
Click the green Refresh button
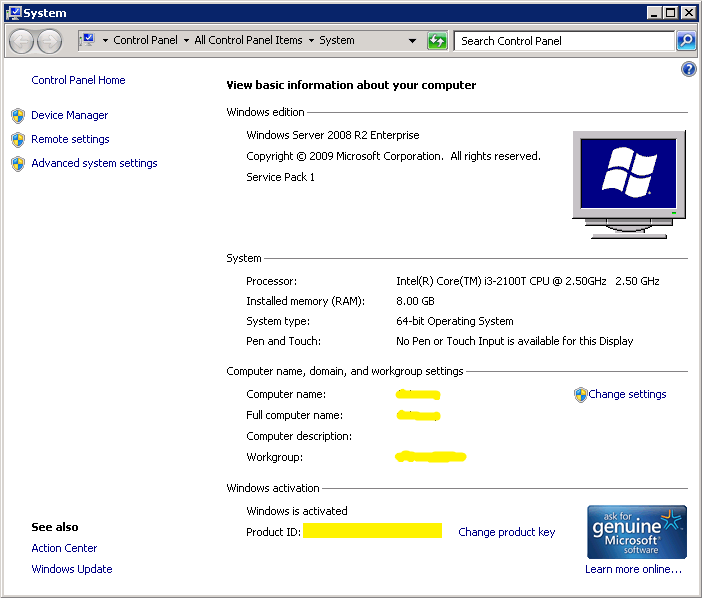click(x=437, y=41)
